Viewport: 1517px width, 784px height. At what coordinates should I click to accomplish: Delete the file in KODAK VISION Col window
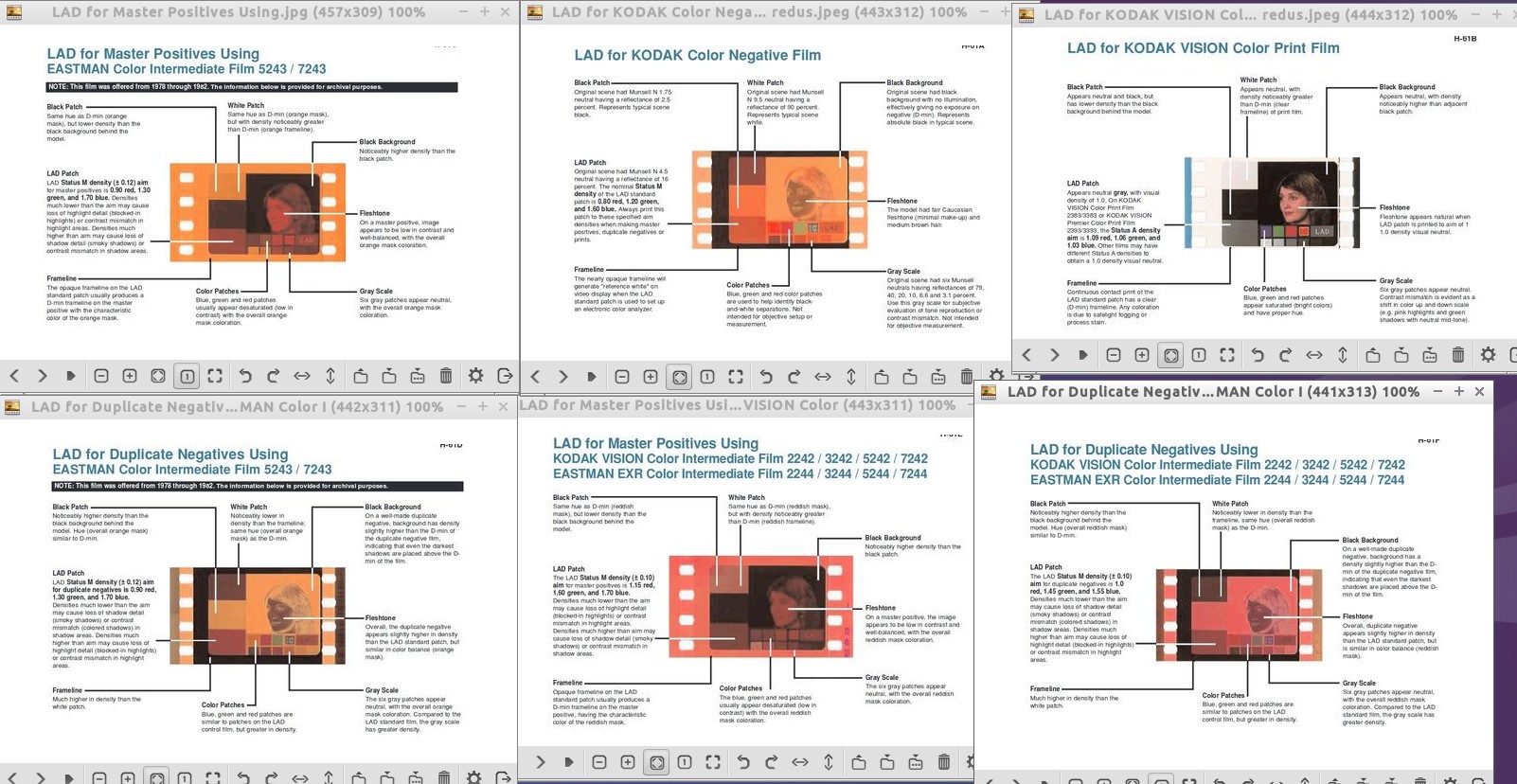point(1458,355)
